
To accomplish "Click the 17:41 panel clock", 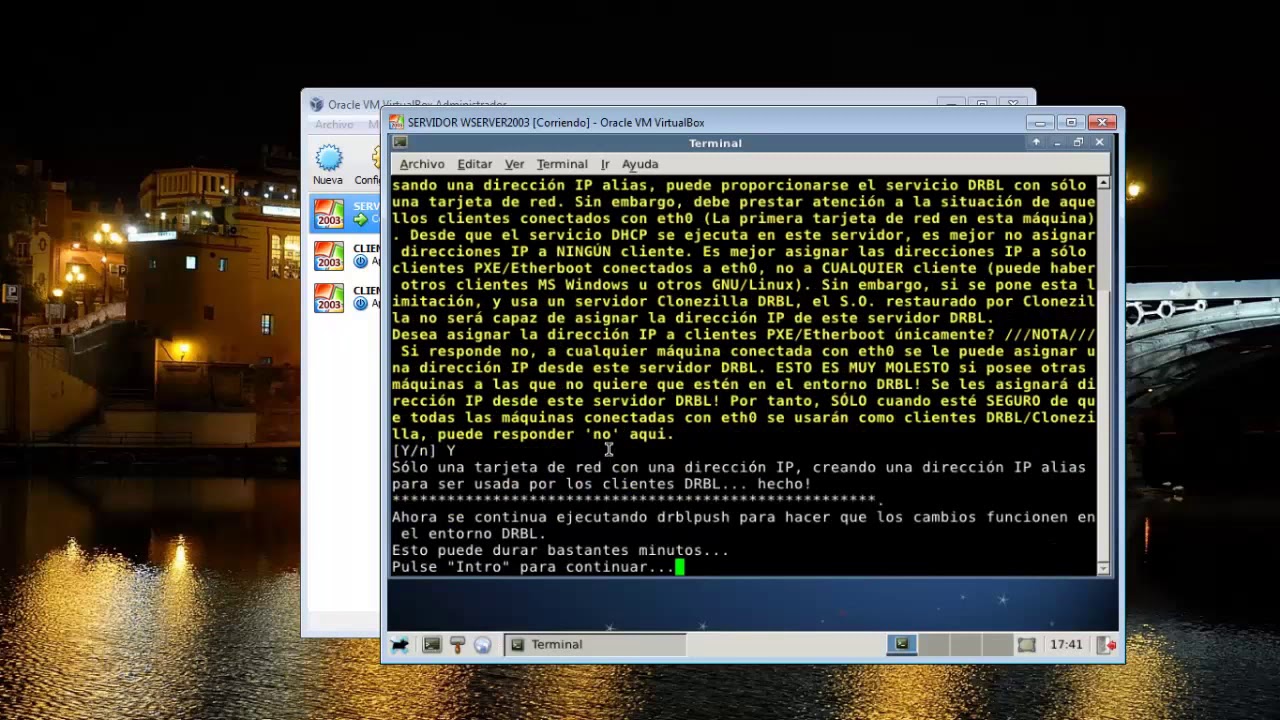I will coord(1066,645).
